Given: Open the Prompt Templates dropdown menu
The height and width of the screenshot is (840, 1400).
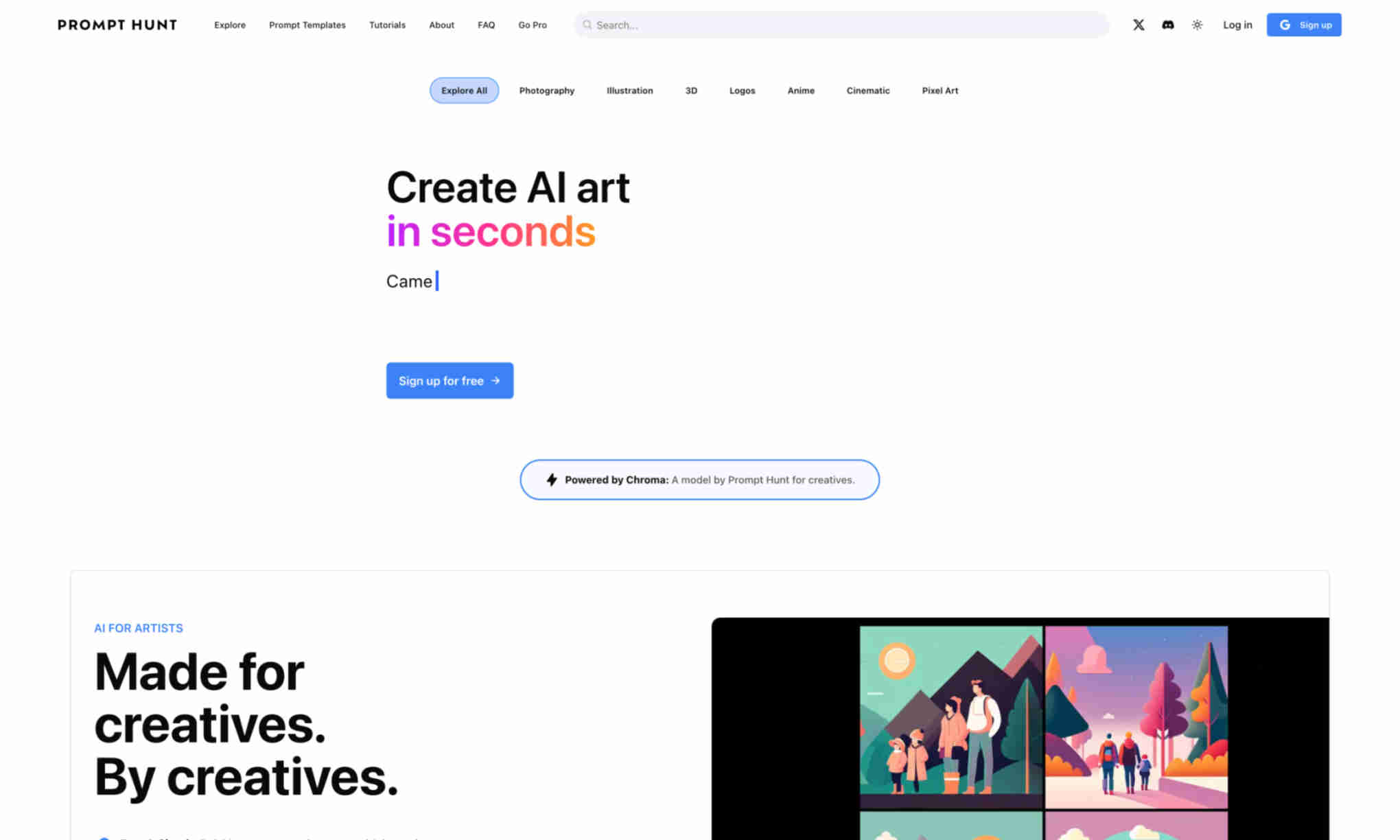Looking at the screenshot, I should coord(307,24).
